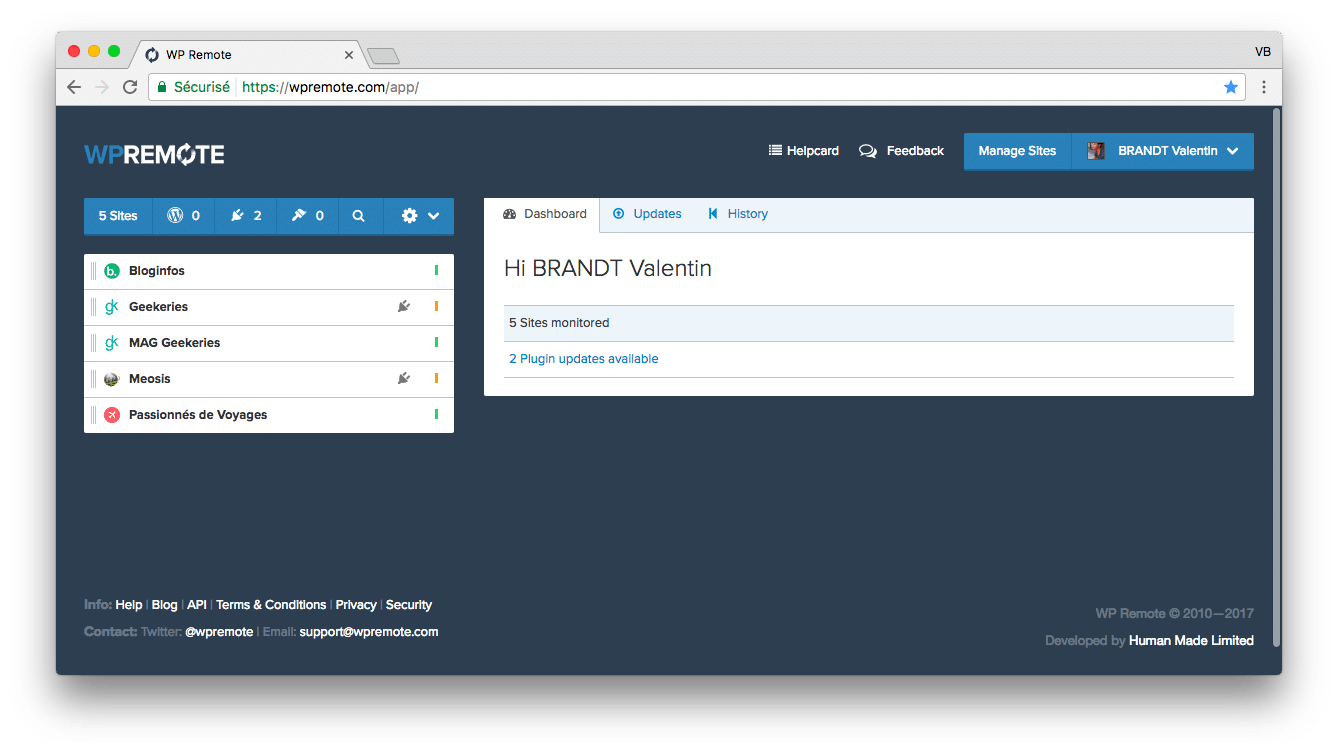Click orange status bar for Meosis
The image size is (1338, 755).
436,379
